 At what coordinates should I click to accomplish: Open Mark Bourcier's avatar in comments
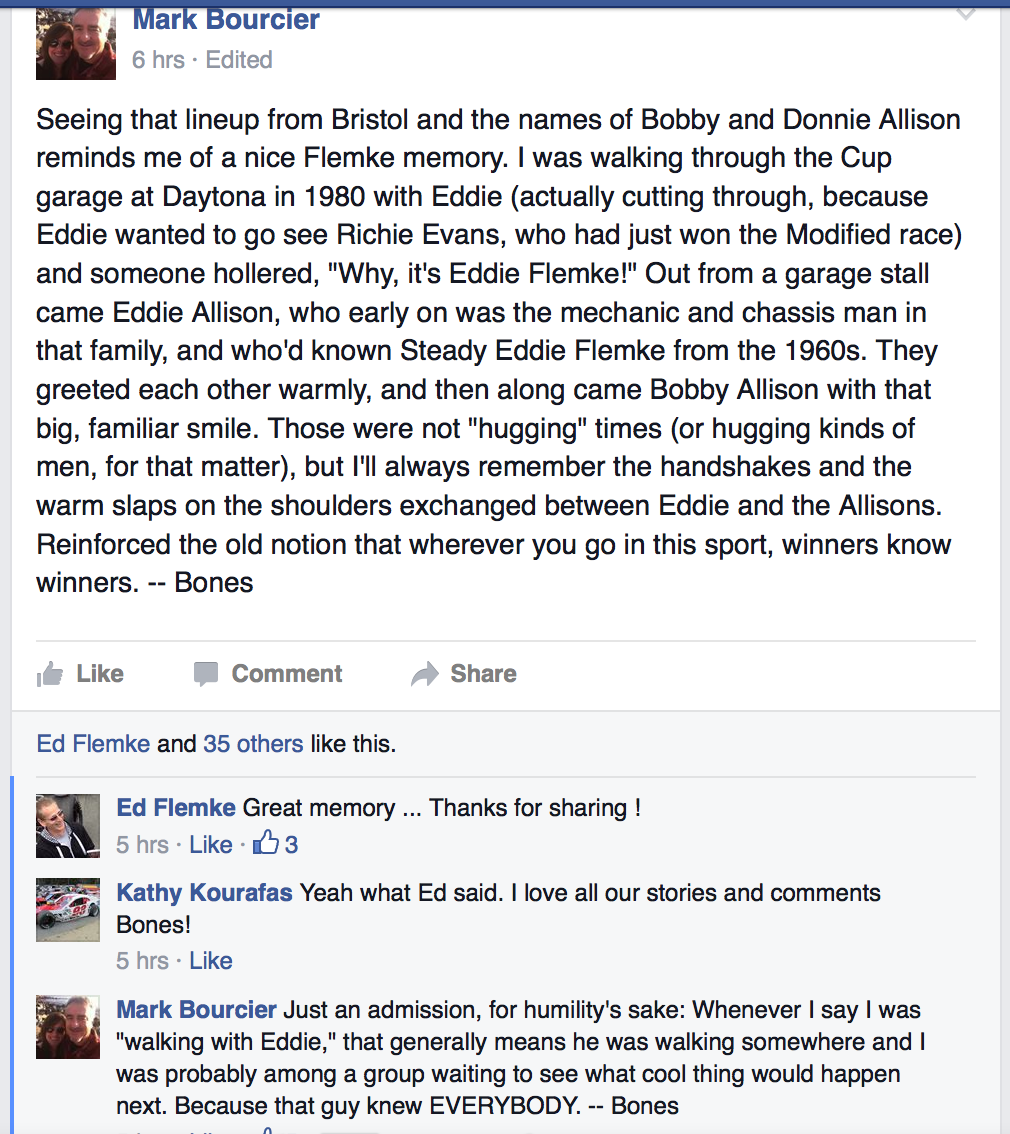click(x=68, y=1027)
